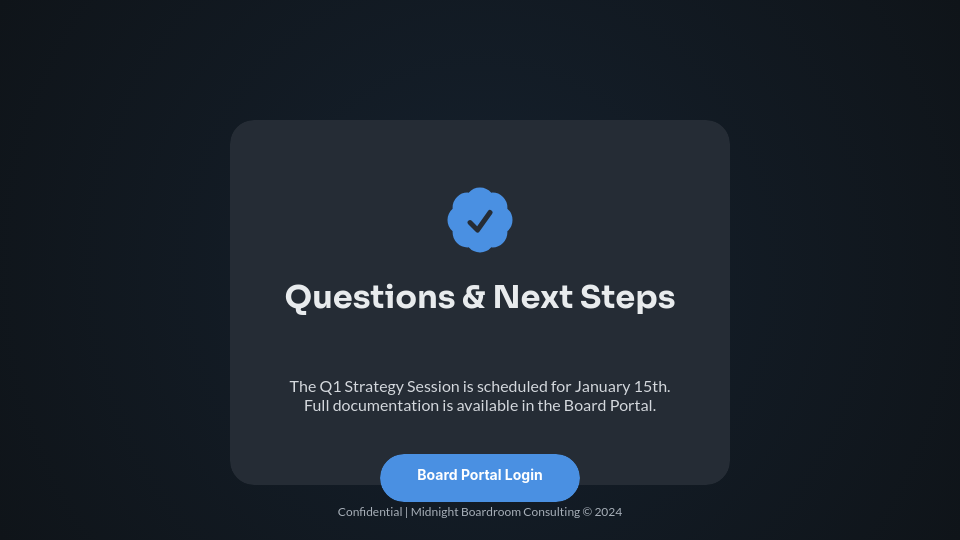960x540 pixels.
Task: Click the word "available" in the paragraph
Action: (487, 406)
